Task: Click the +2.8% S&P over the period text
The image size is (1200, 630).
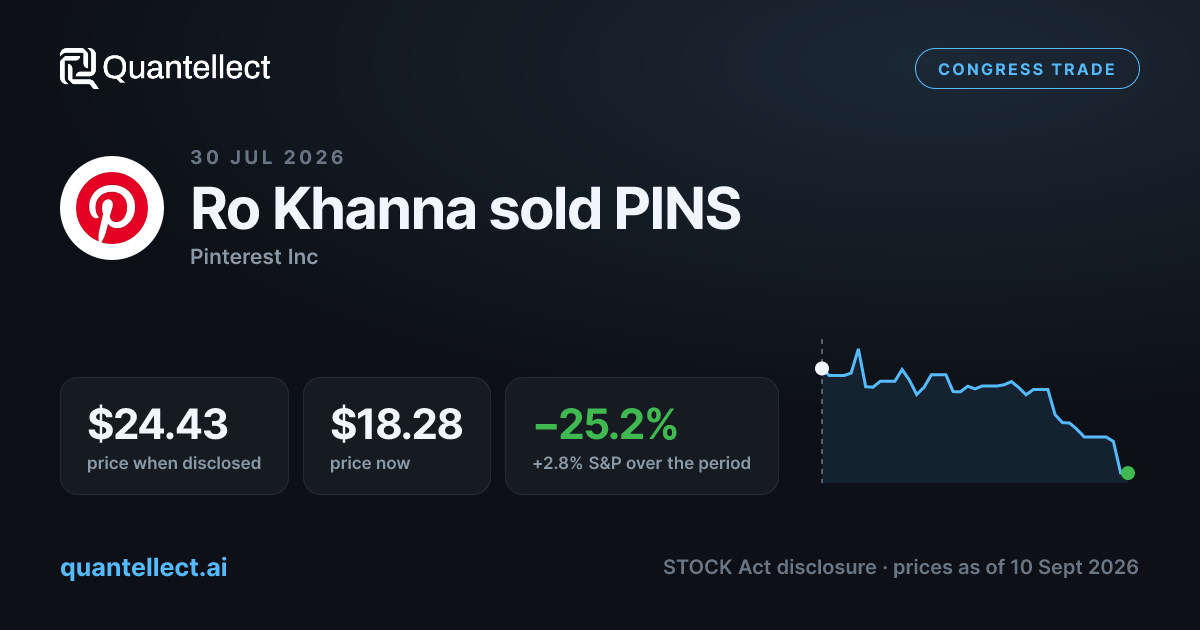Action: [642, 463]
